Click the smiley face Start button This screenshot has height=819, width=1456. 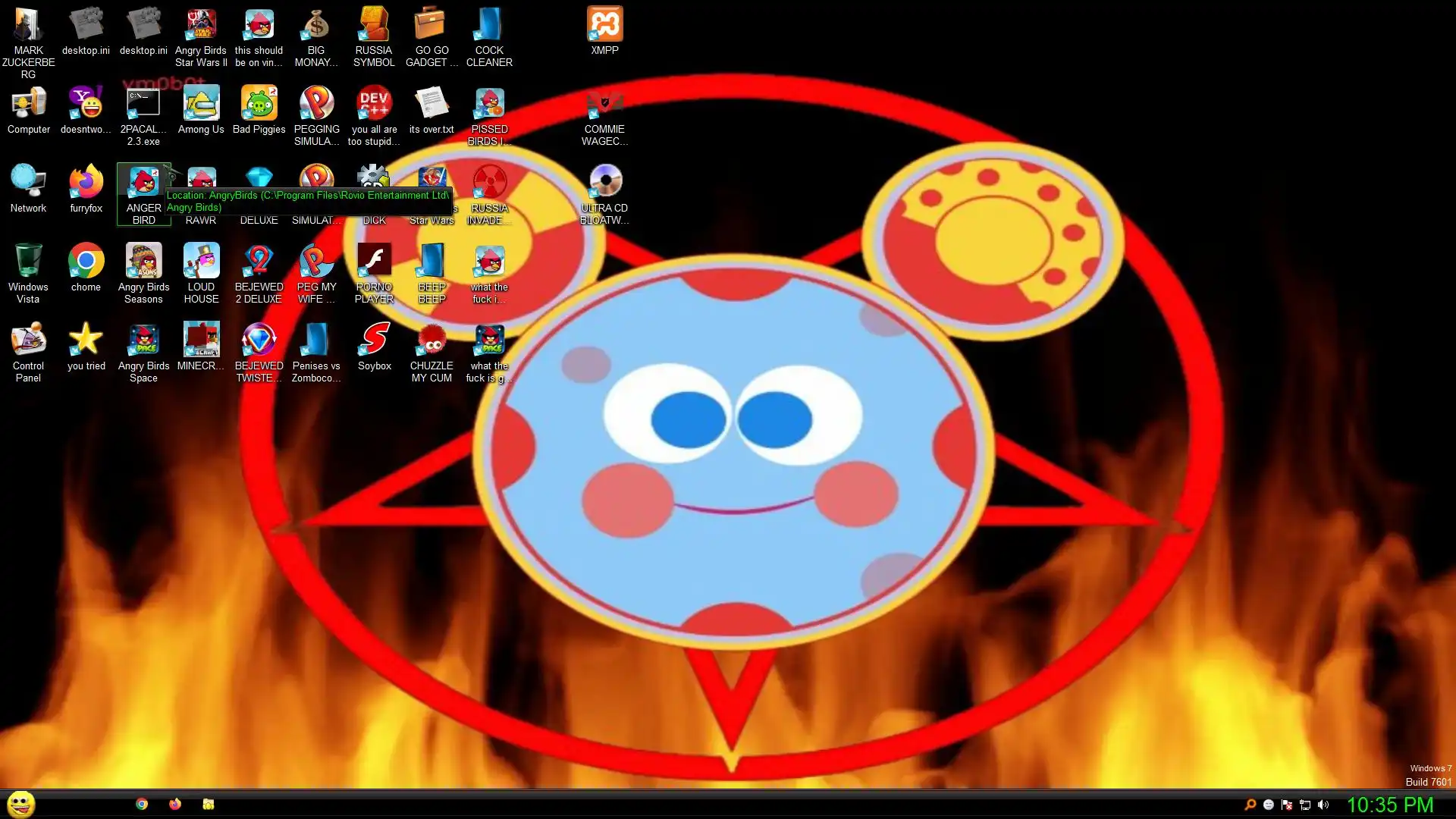point(20,804)
